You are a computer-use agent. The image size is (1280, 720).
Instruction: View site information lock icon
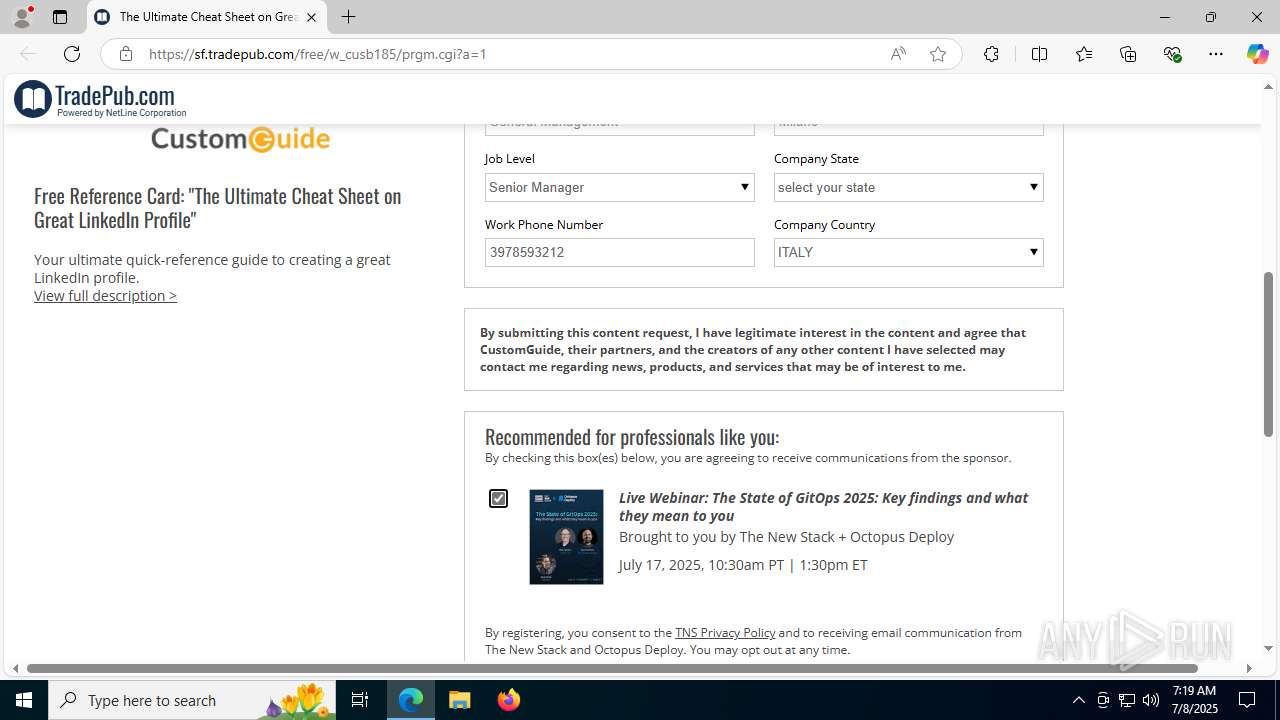pyautogui.click(x=126, y=54)
